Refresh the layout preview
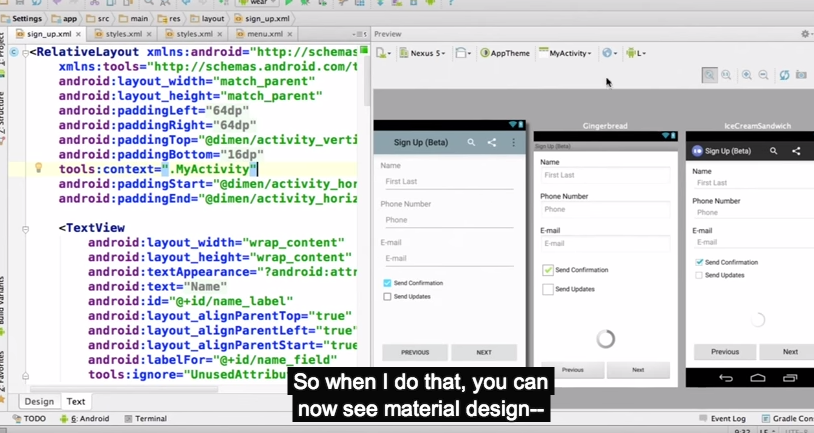Screen dimensions: 814x433 pos(784,75)
